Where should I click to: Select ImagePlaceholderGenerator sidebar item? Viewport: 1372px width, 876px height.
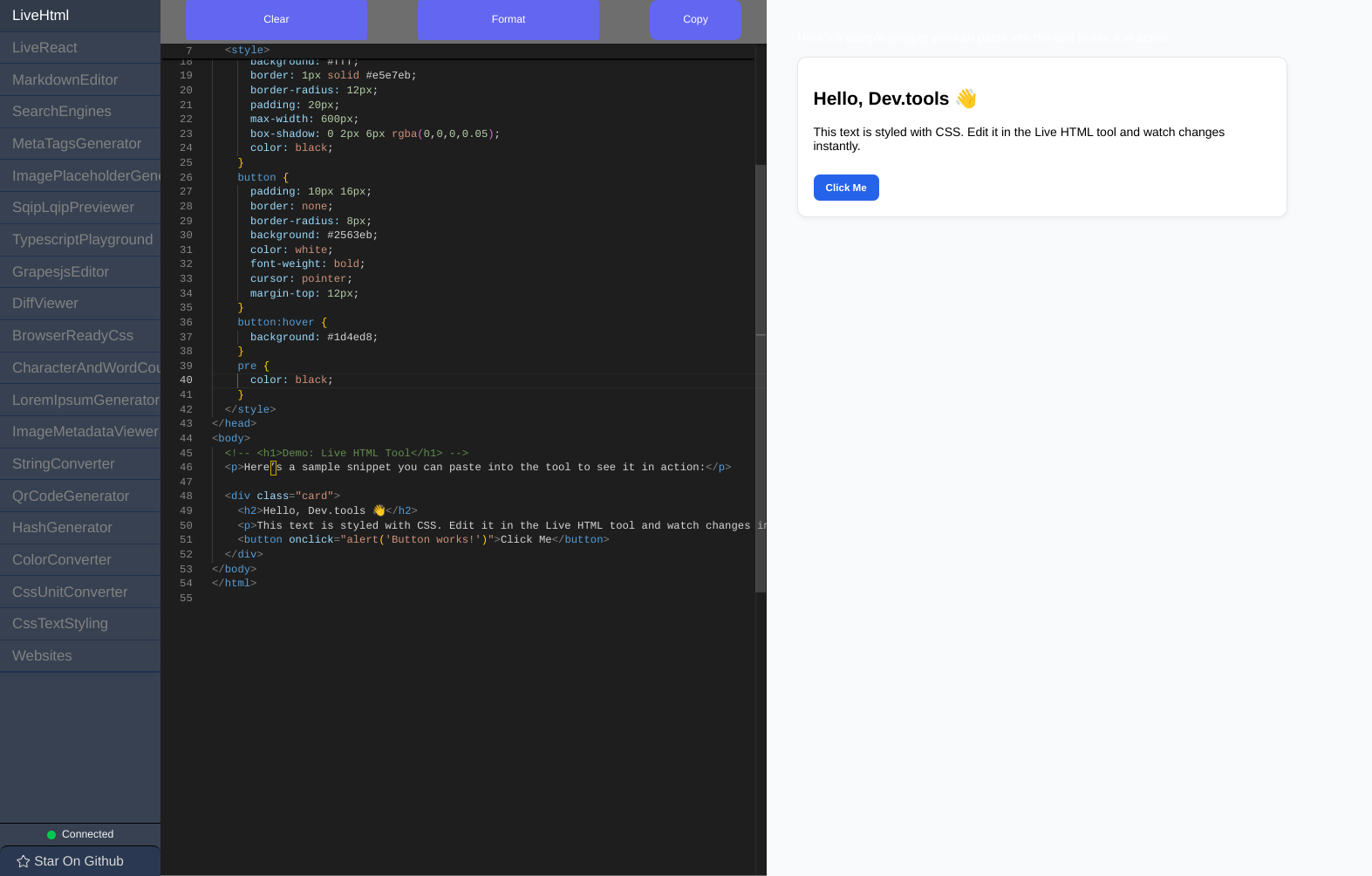80,176
